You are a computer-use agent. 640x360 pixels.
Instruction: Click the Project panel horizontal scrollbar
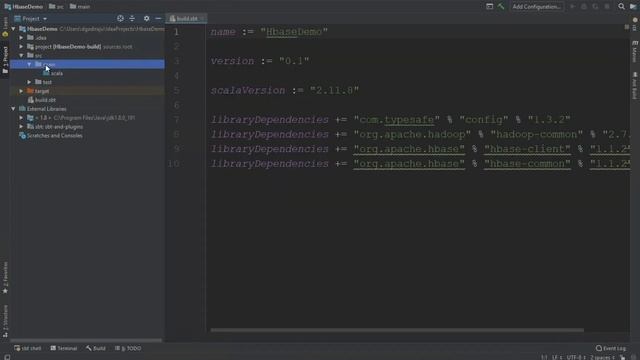coord(86,340)
